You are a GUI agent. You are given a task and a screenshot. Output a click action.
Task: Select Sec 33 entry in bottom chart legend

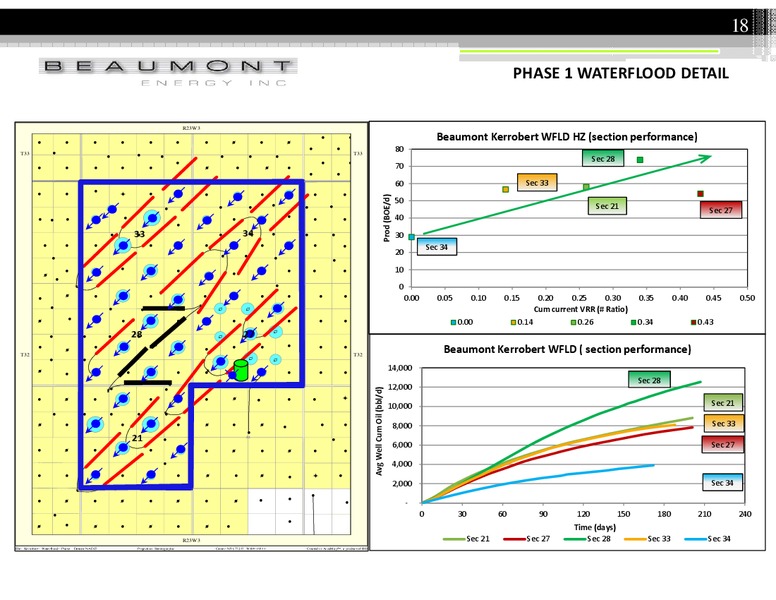[647, 539]
